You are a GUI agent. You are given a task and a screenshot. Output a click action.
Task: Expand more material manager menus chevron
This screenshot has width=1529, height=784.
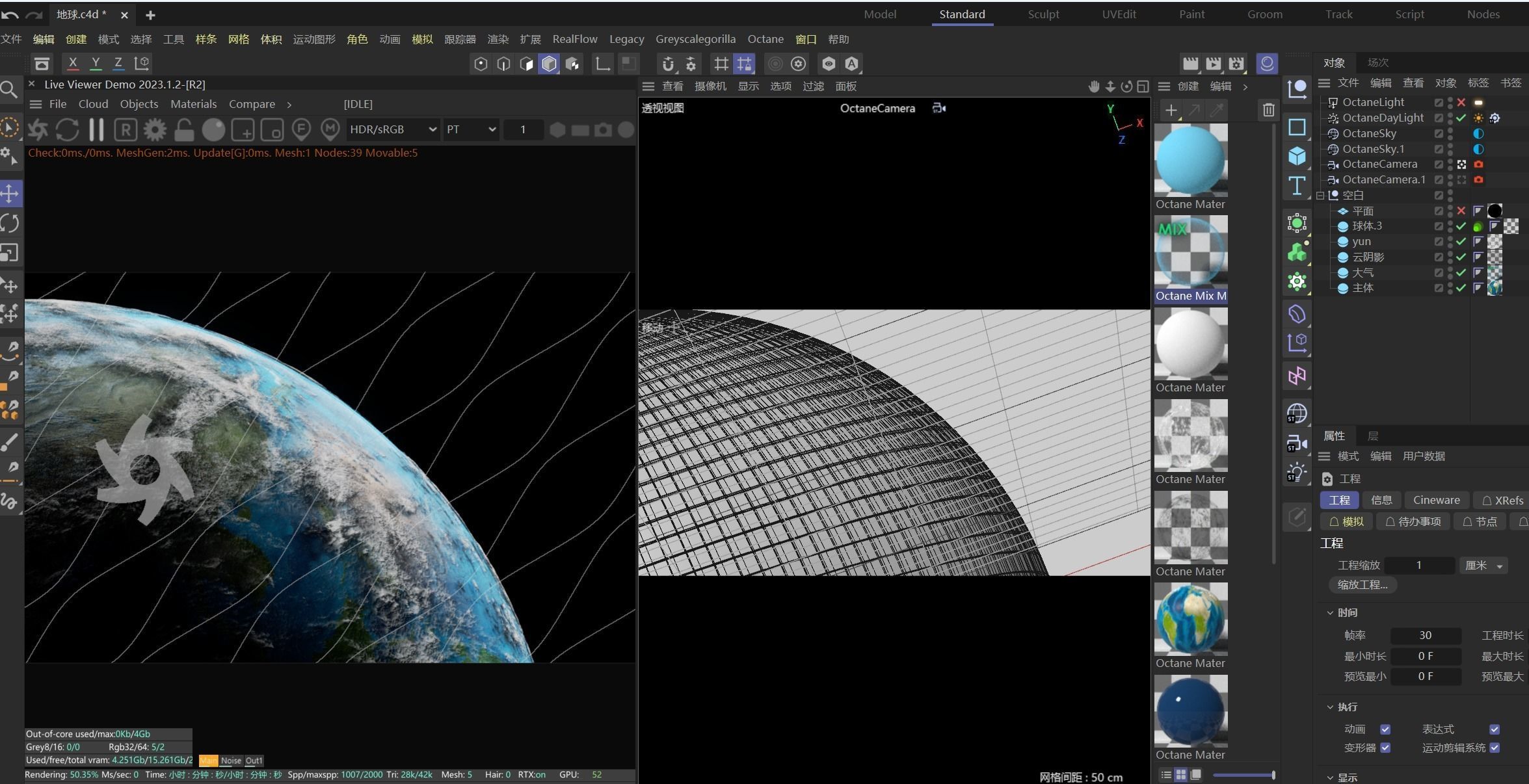(x=1245, y=86)
